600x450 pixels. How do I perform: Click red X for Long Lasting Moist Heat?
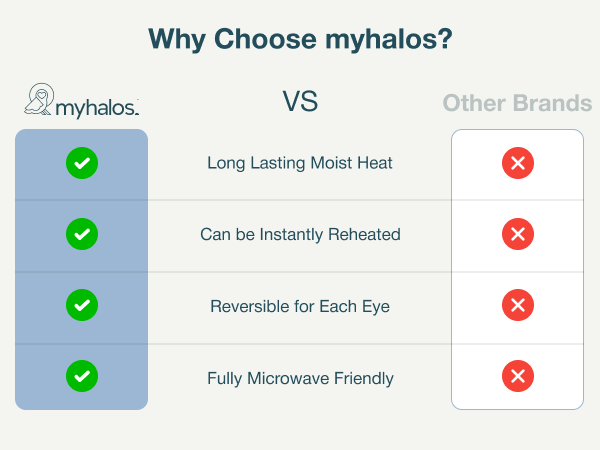point(518,163)
